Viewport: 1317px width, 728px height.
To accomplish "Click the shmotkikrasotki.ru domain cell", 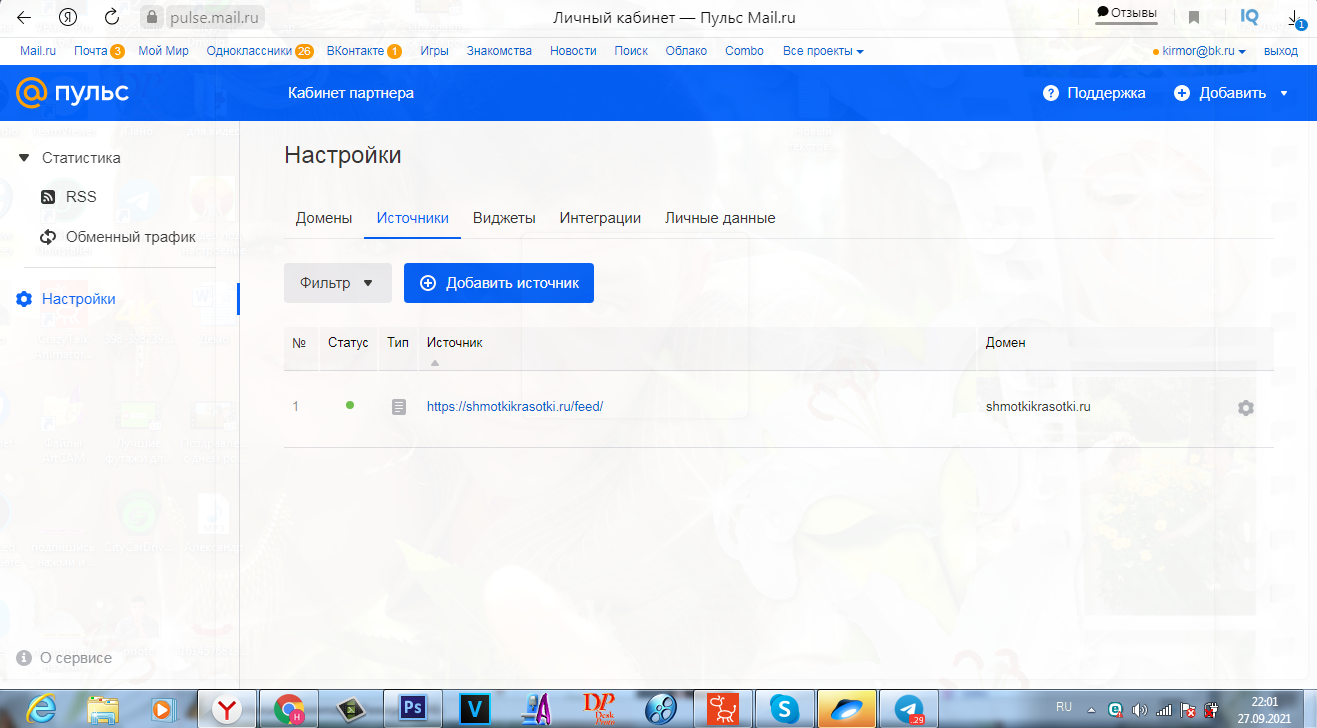I will pos(1038,407).
